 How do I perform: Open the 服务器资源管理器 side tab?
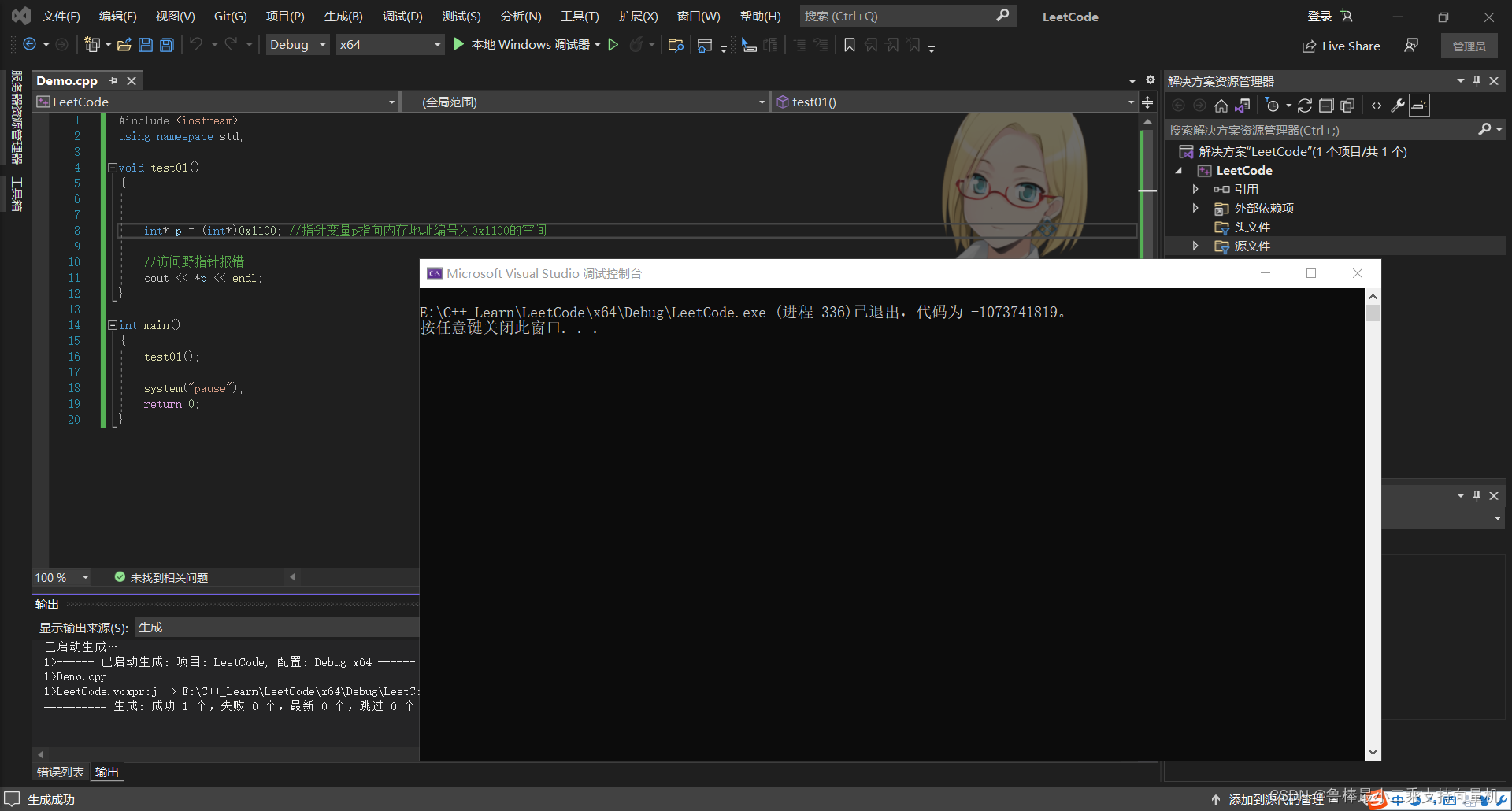point(17,117)
